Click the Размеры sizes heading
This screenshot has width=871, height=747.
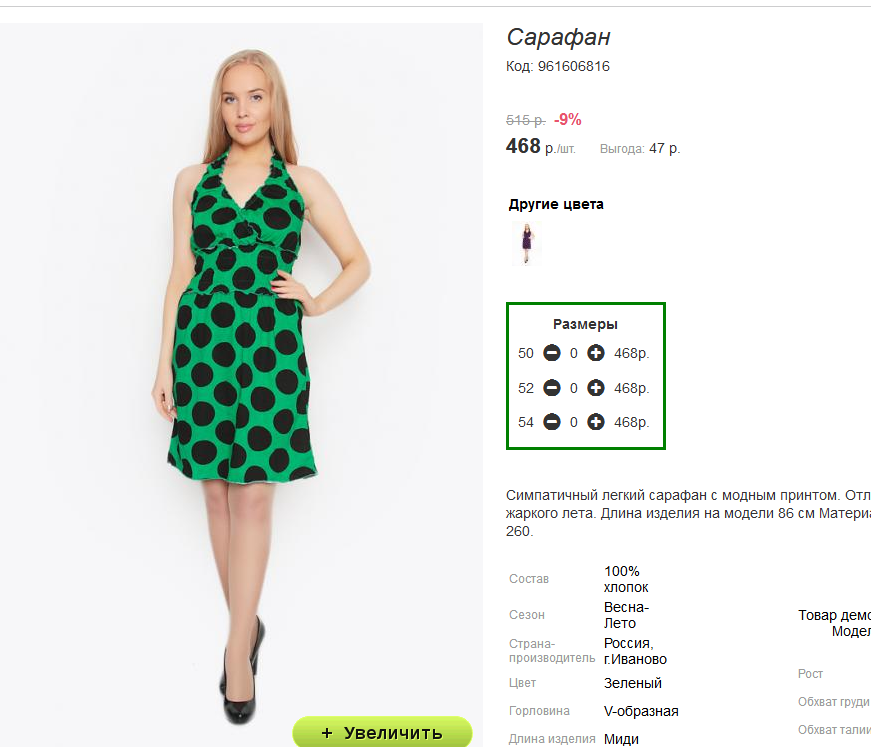point(585,324)
